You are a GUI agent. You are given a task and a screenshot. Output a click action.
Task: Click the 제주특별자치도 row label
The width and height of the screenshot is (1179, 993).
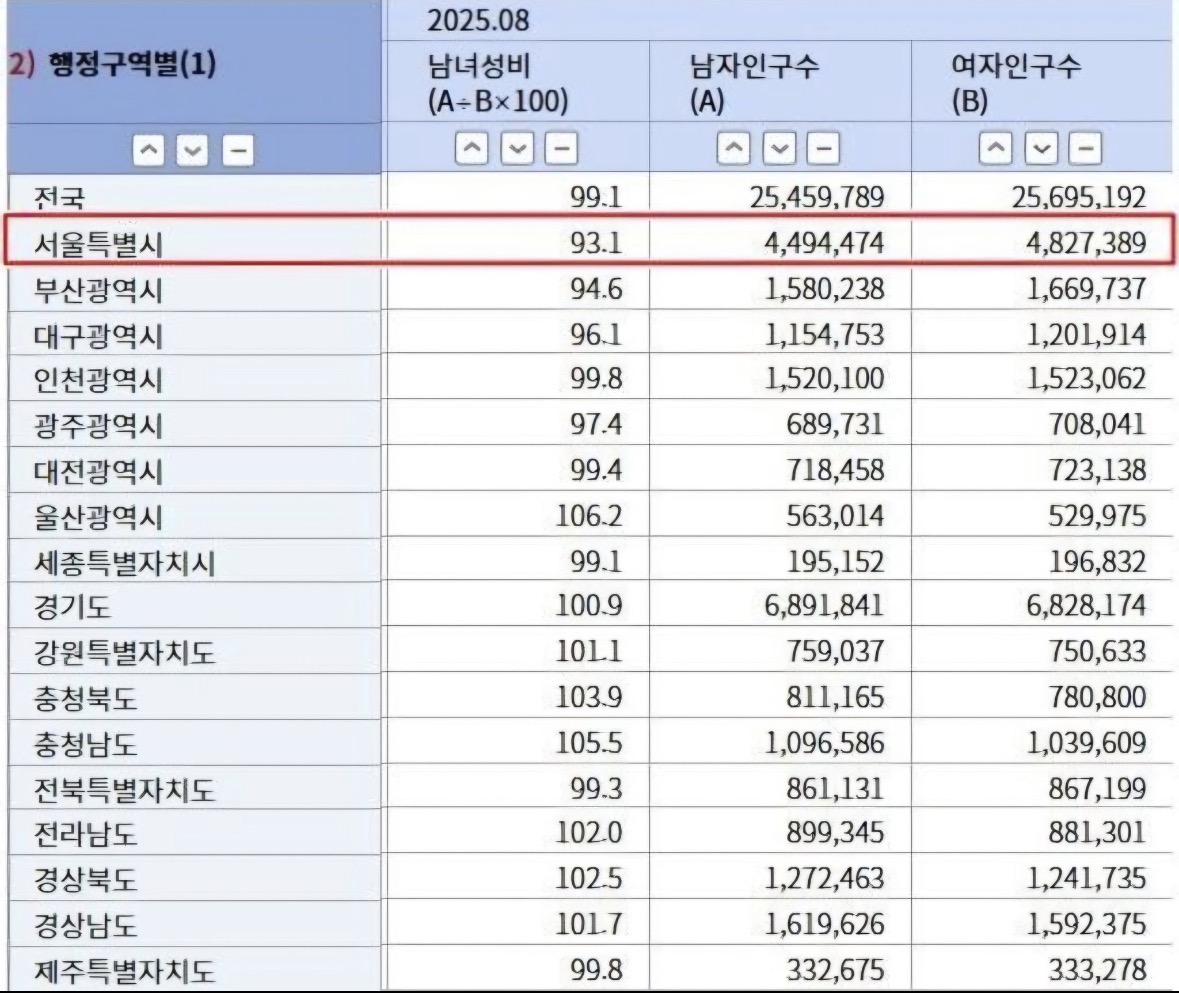[x=124, y=971]
